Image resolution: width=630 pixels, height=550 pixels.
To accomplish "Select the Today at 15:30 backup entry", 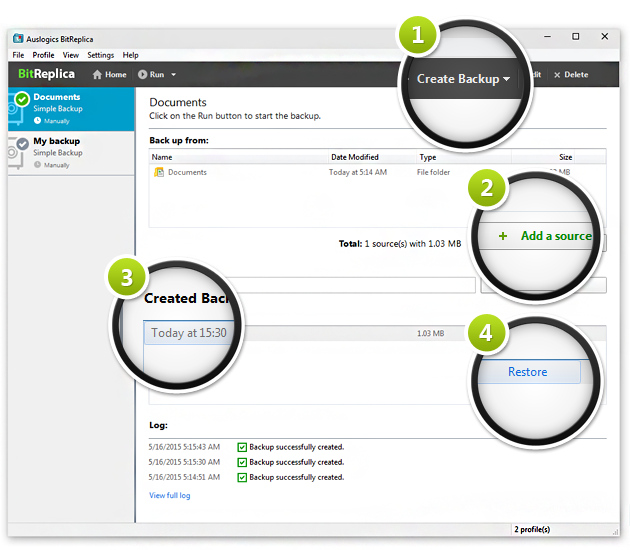I will 188,333.
